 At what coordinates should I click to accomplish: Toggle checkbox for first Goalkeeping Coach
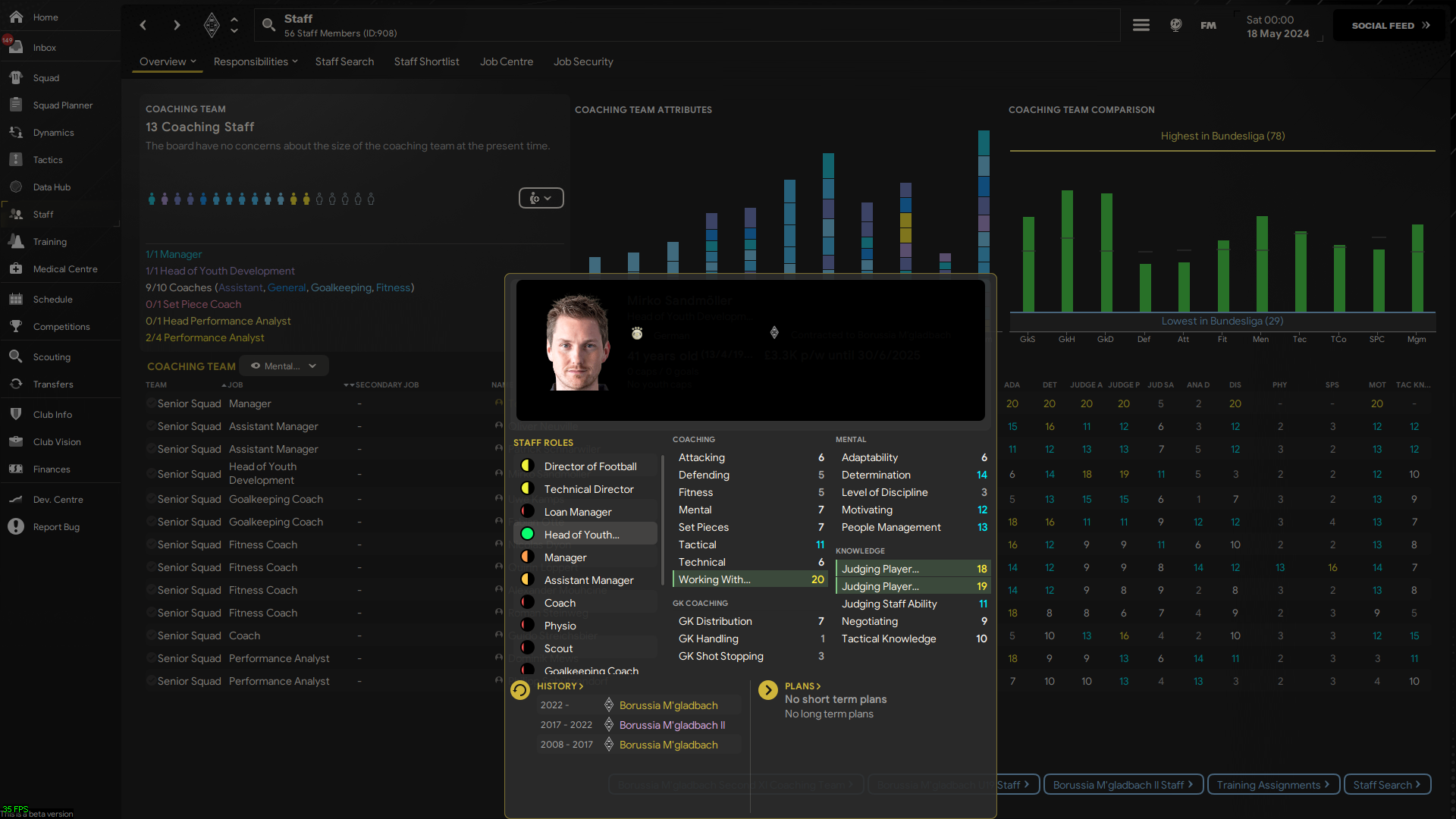pyautogui.click(x=151, y=499)
